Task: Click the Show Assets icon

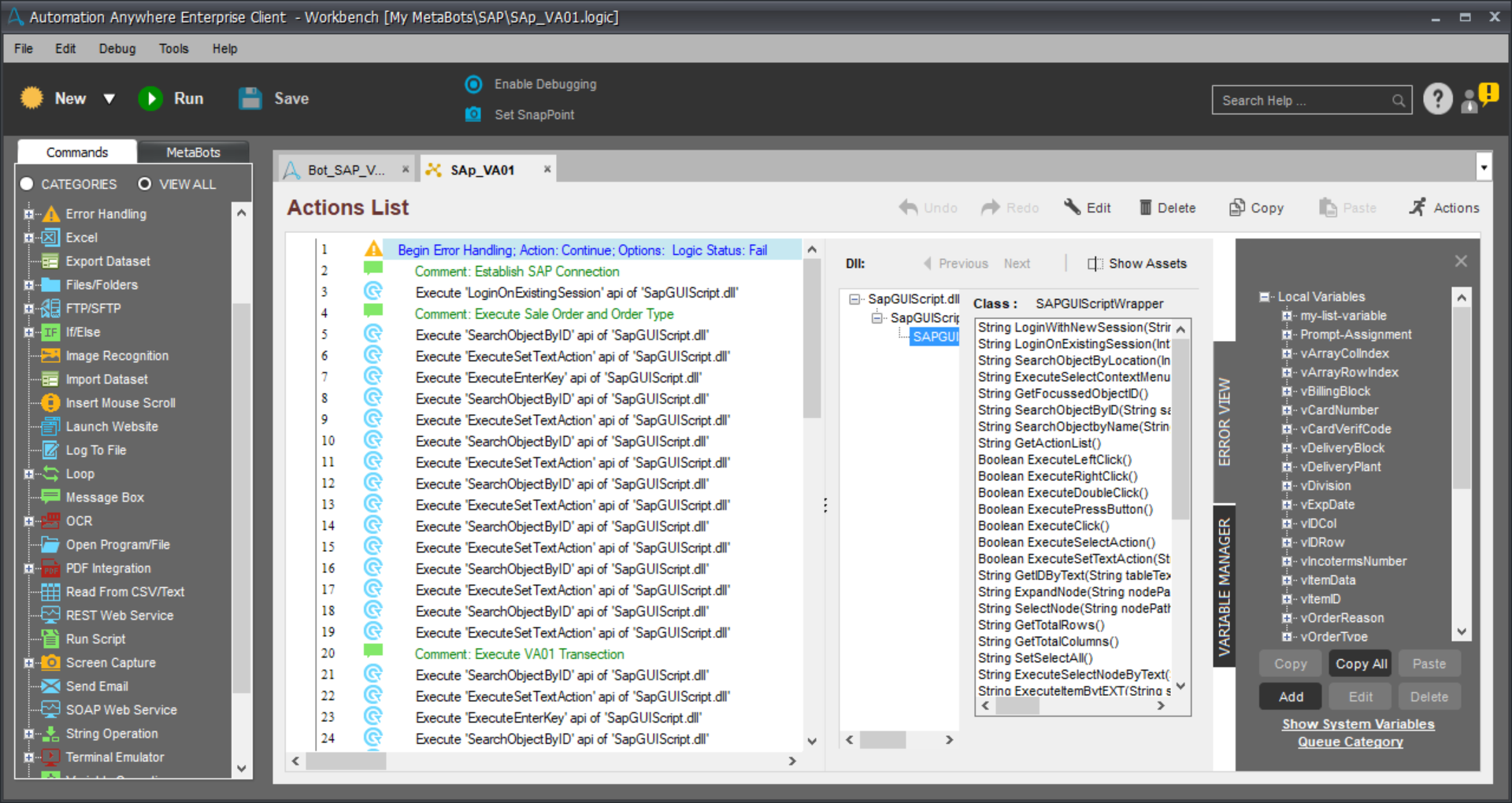Action: tap(1095, 264)
